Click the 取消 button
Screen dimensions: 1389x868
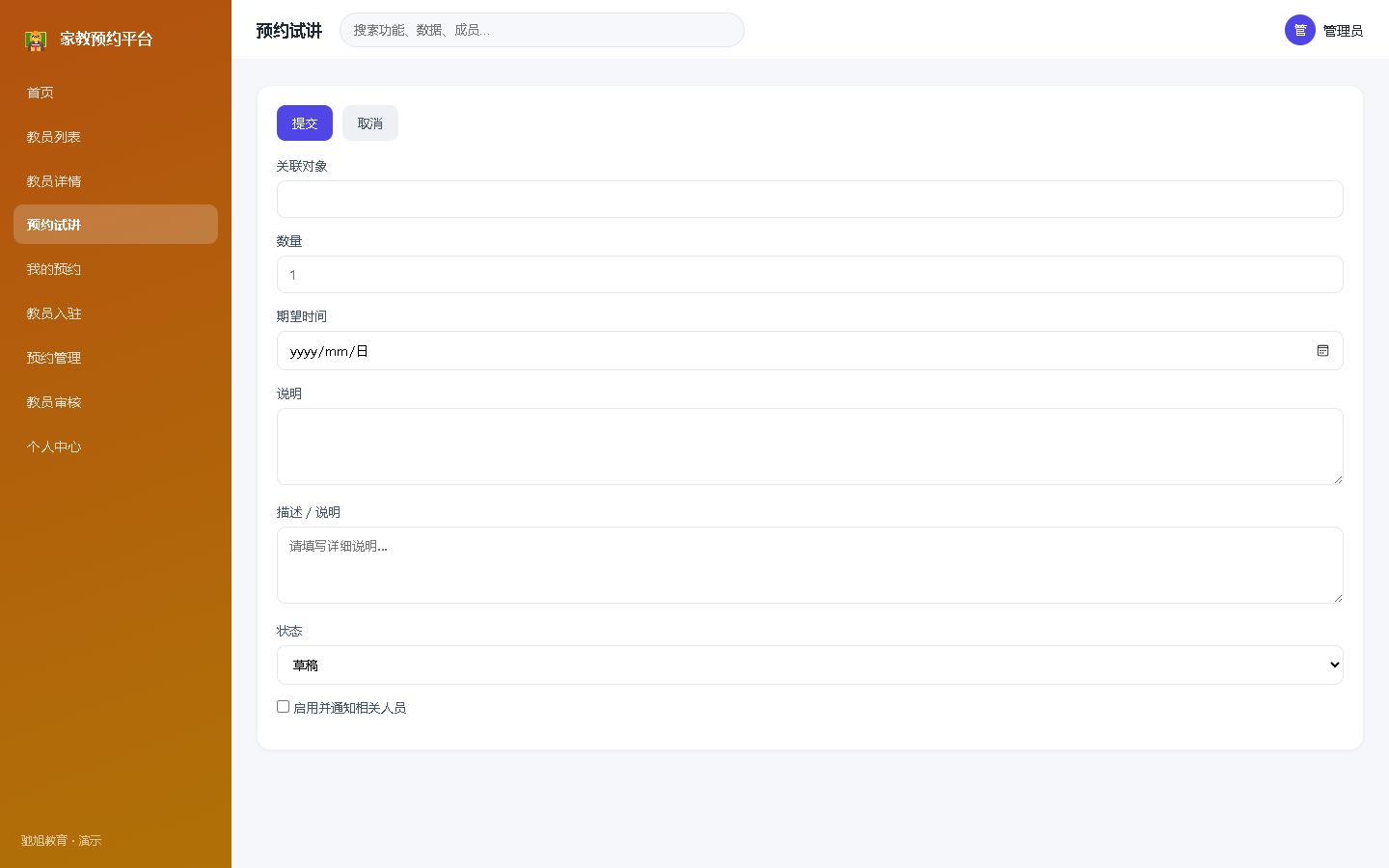tap(370, 123)
